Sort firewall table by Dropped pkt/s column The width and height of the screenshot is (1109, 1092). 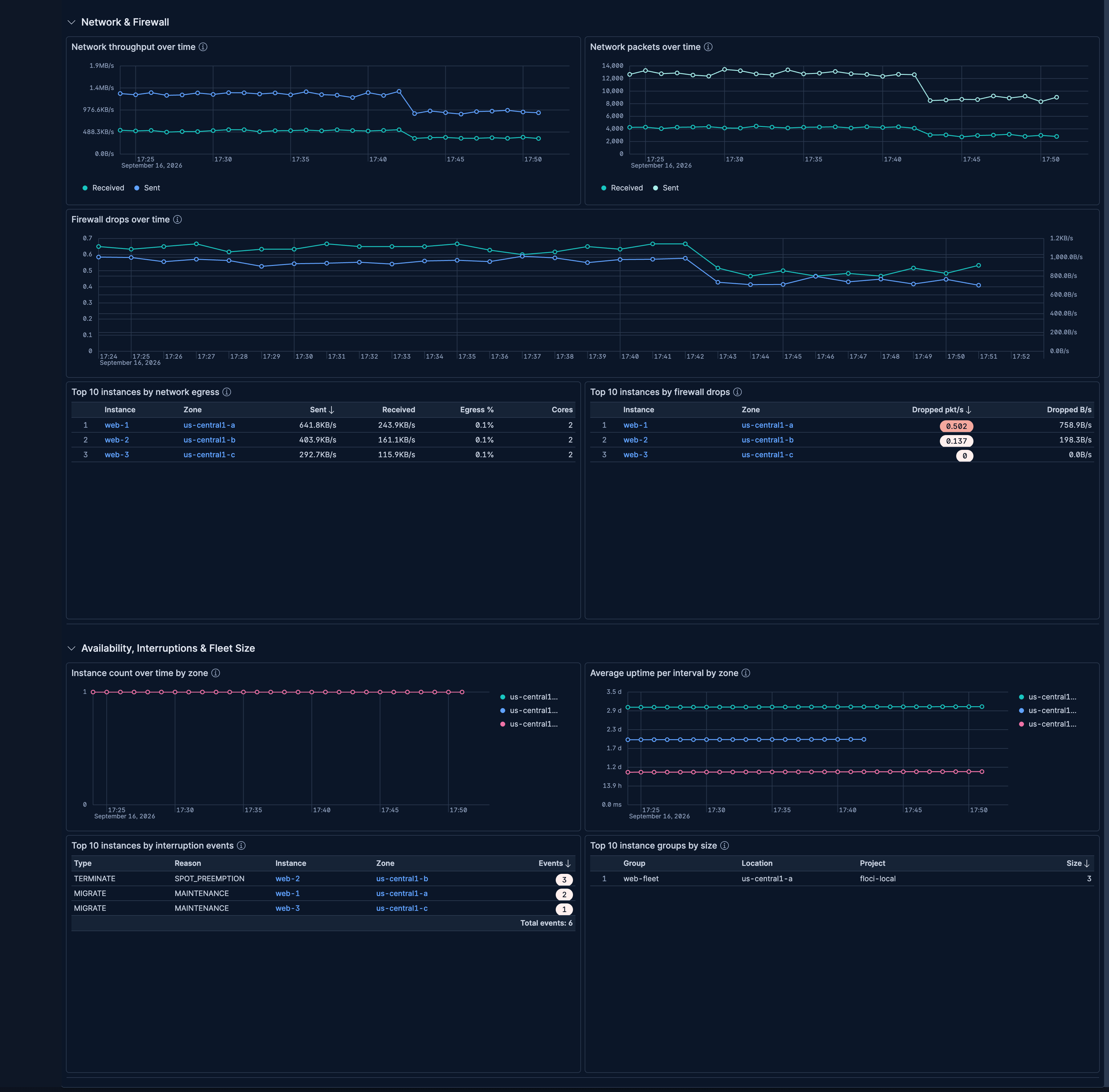point(941,410)
